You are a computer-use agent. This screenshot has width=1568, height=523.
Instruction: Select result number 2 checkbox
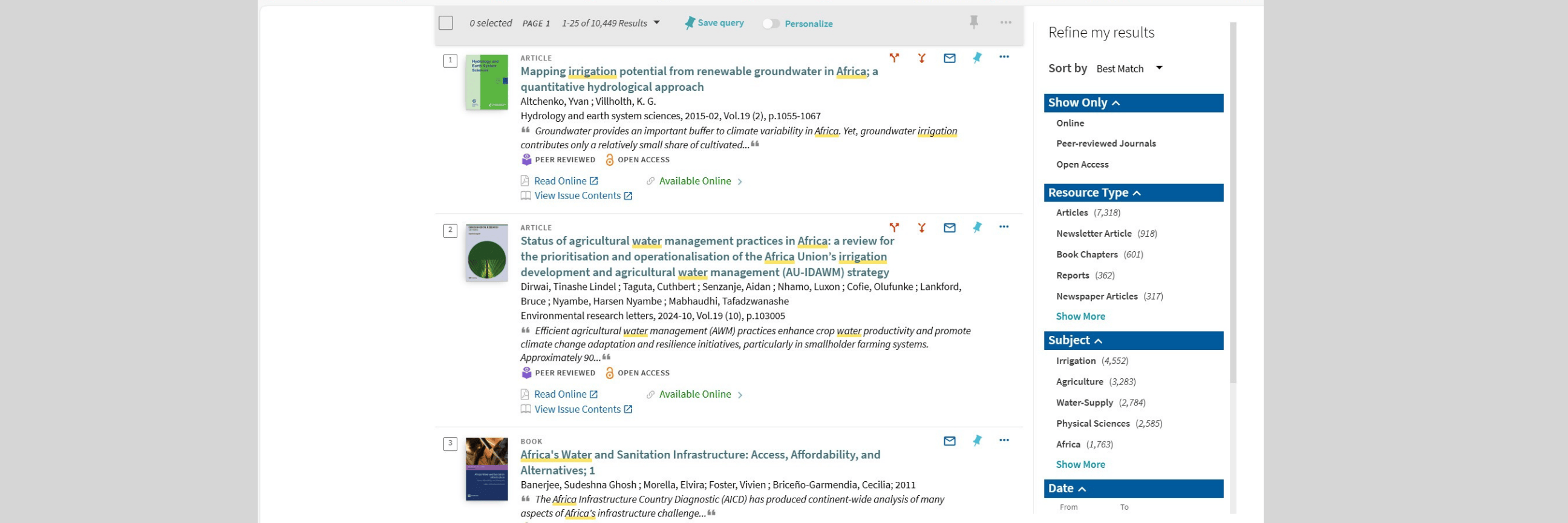[450, 231]
